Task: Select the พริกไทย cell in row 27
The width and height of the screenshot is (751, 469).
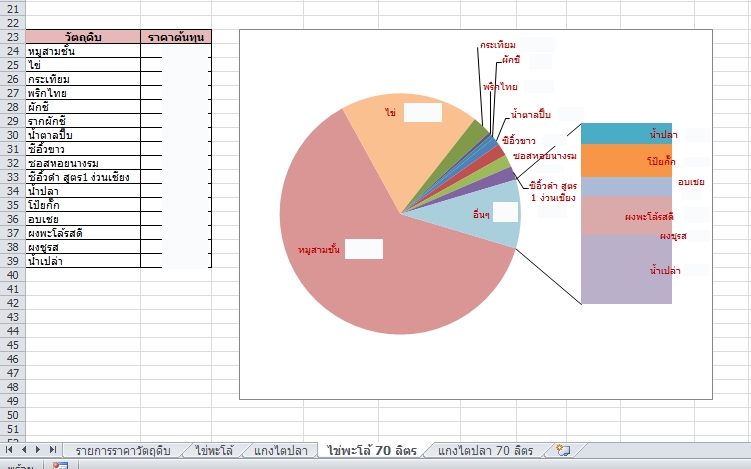Action: pos(83,93)
